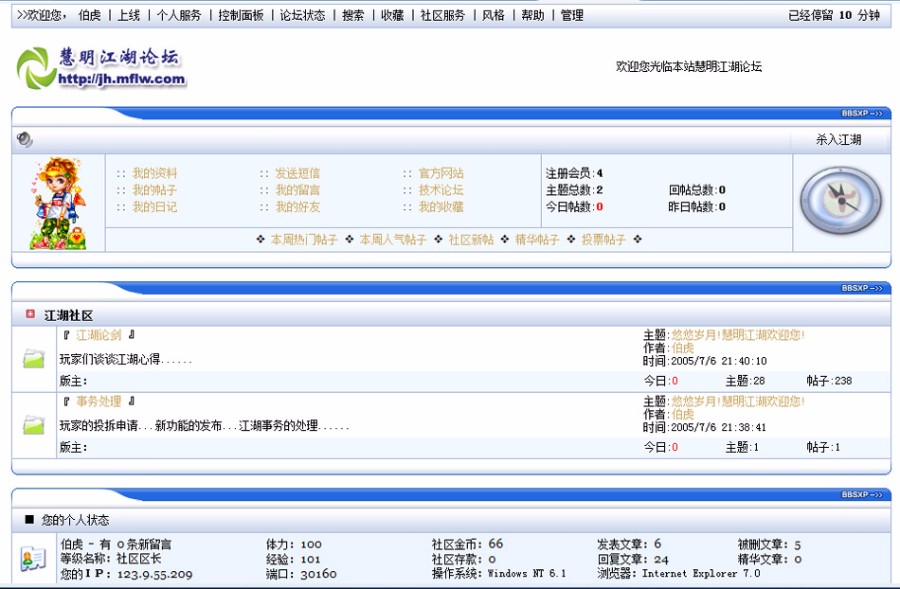Click the 已经停留 10 分钟 text

pyautogui.click(x=834, y=16)
